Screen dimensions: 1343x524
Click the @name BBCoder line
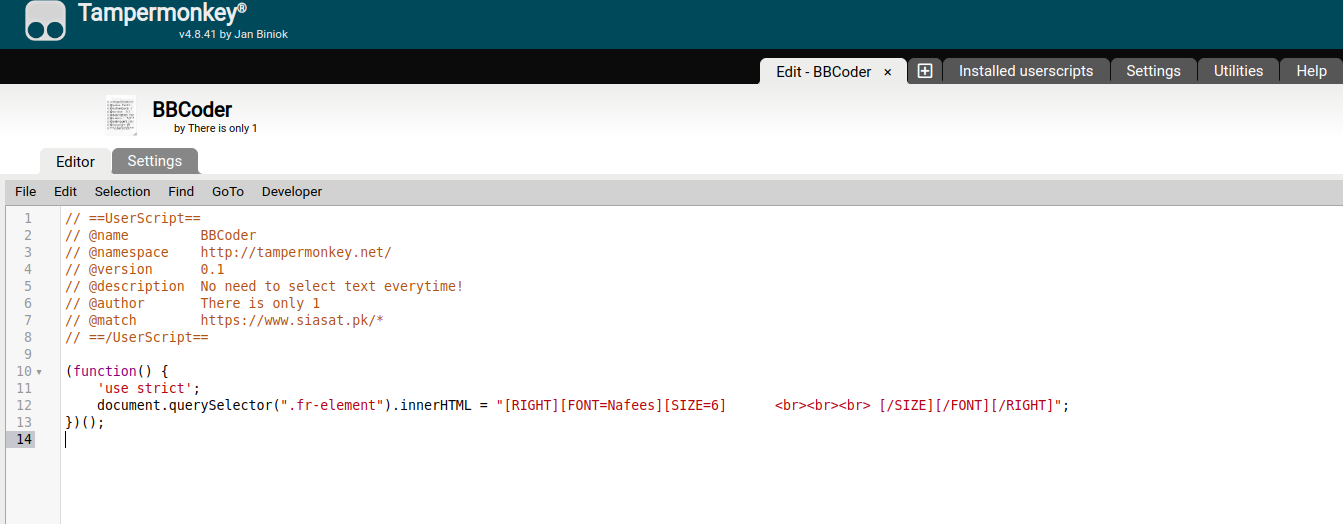(x=161, y=235)
